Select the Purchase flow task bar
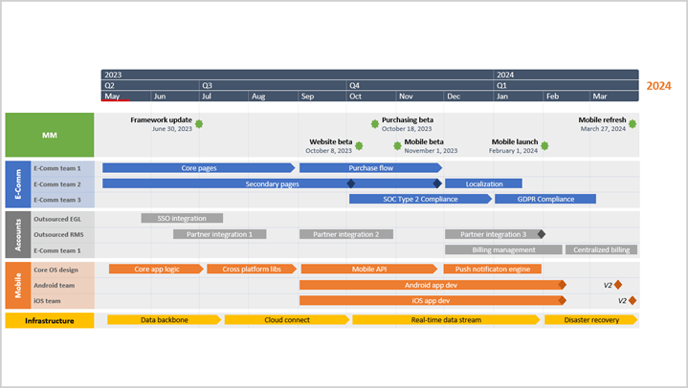 371,168
